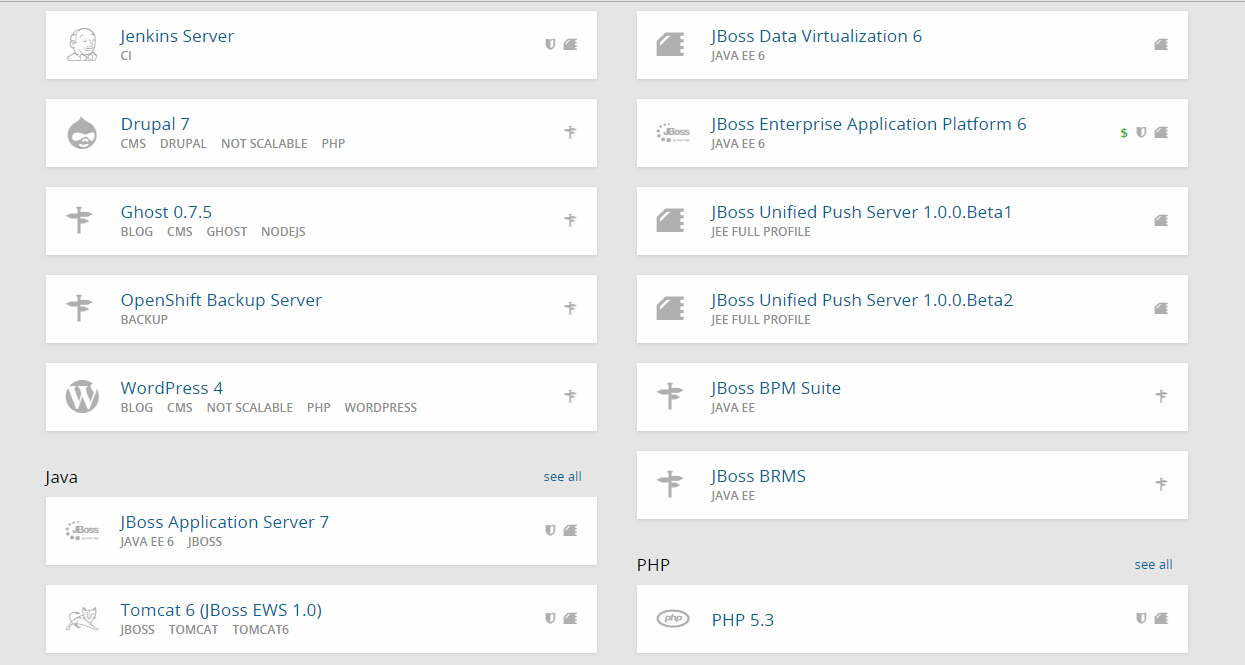
Task: Click the Drupal 7 droplet logo
Action: pyautogui.click(x=81, y=133)
